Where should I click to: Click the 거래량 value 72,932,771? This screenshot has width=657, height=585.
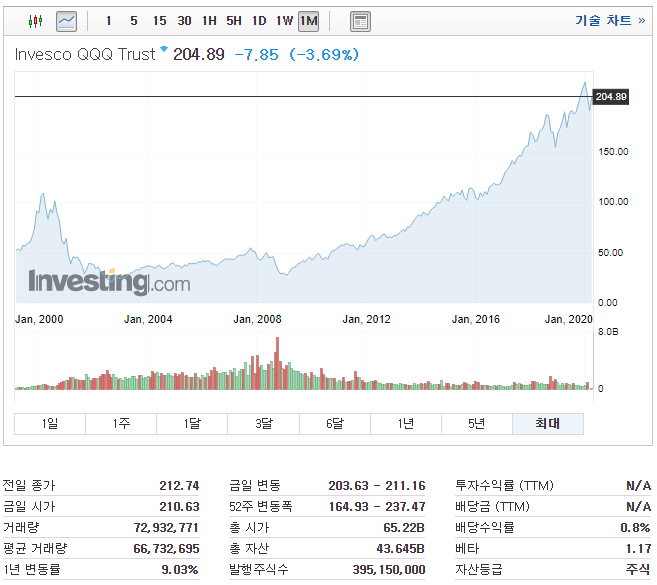click(x=166, y=528)
